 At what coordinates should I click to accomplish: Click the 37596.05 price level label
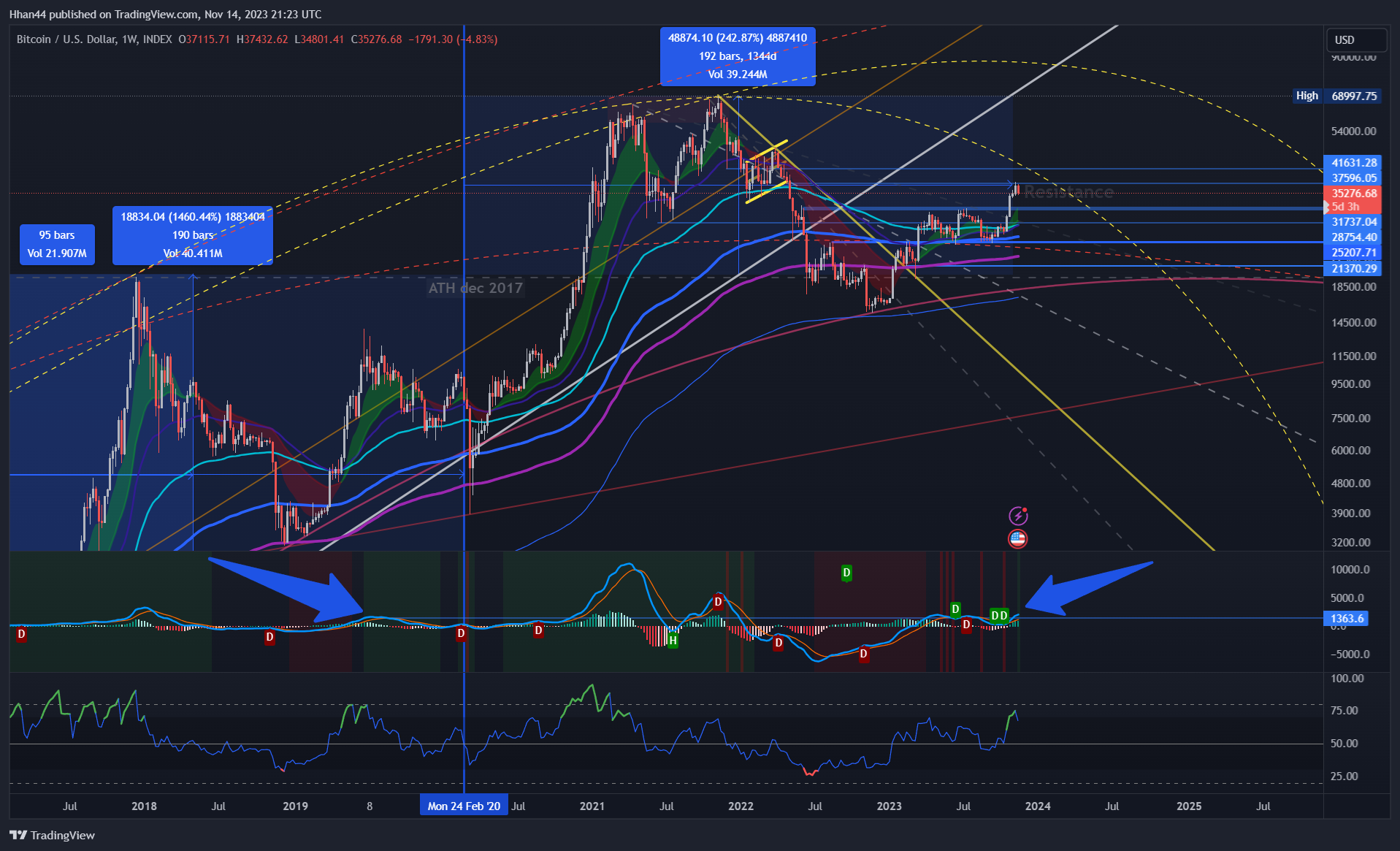(x=1353, y=178)
